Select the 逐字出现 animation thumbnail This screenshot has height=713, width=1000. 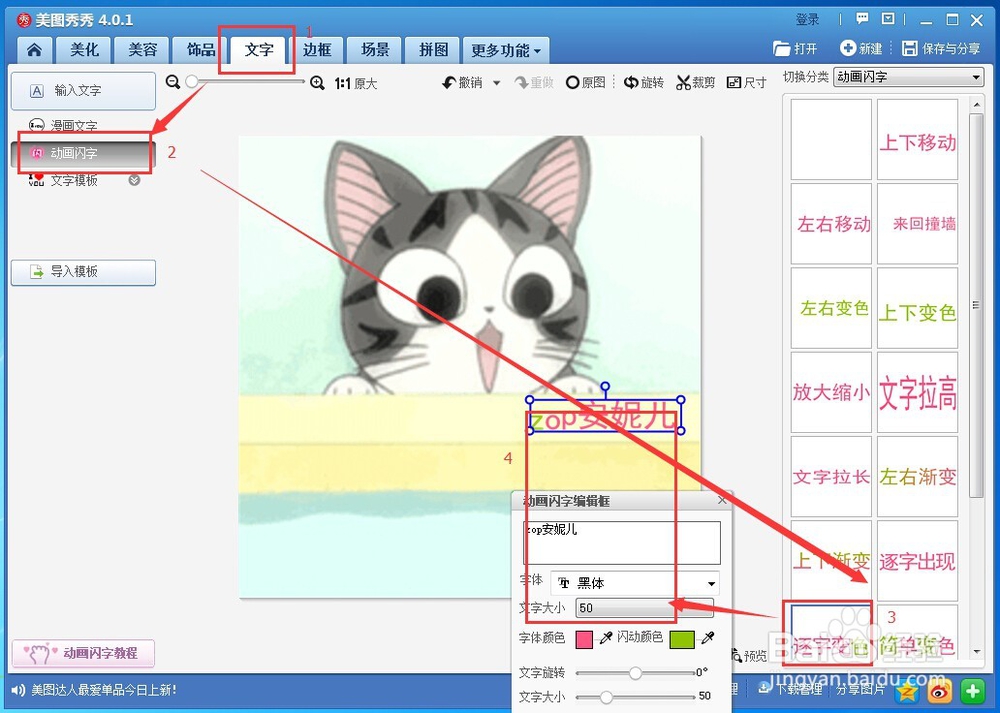[x=917, y=561]
